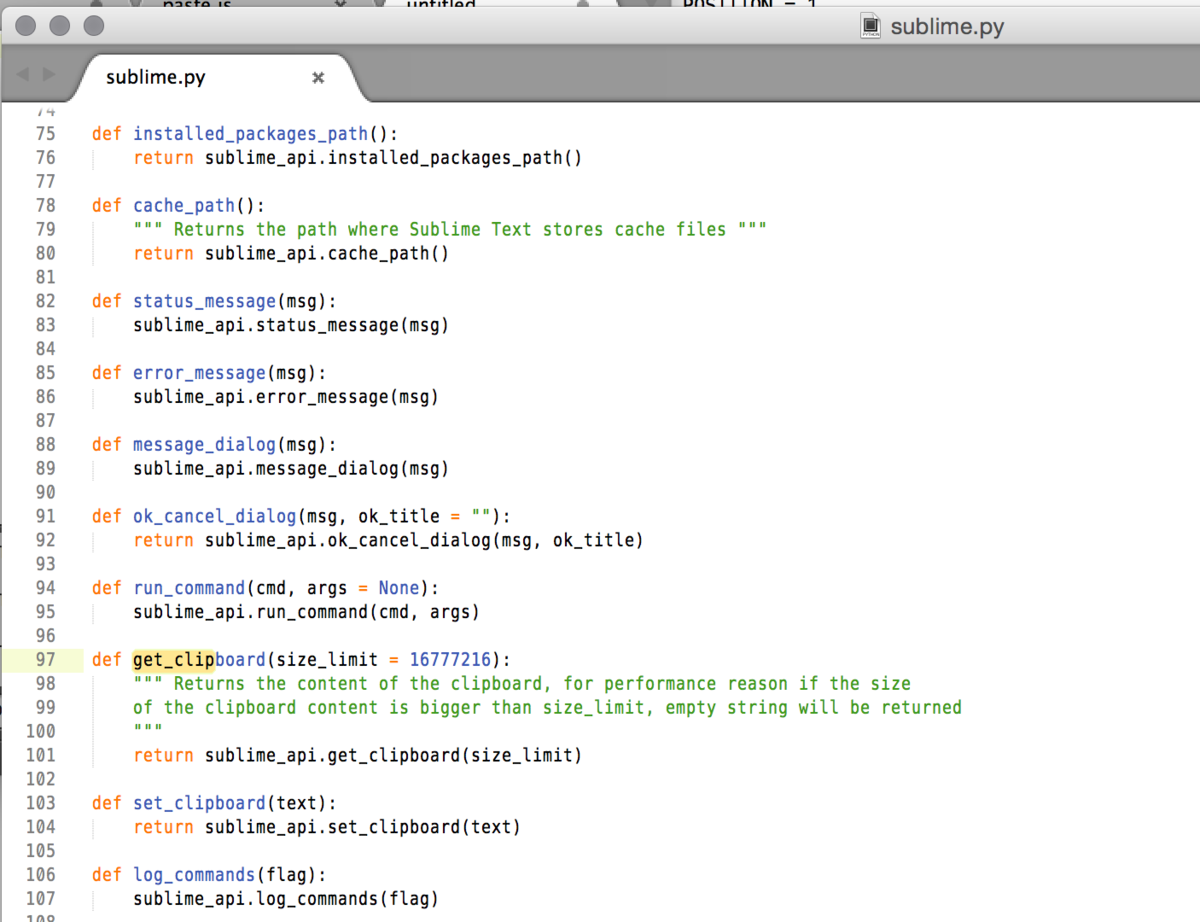
Task: Click the return statement on line 76
Action: (357, 158)
